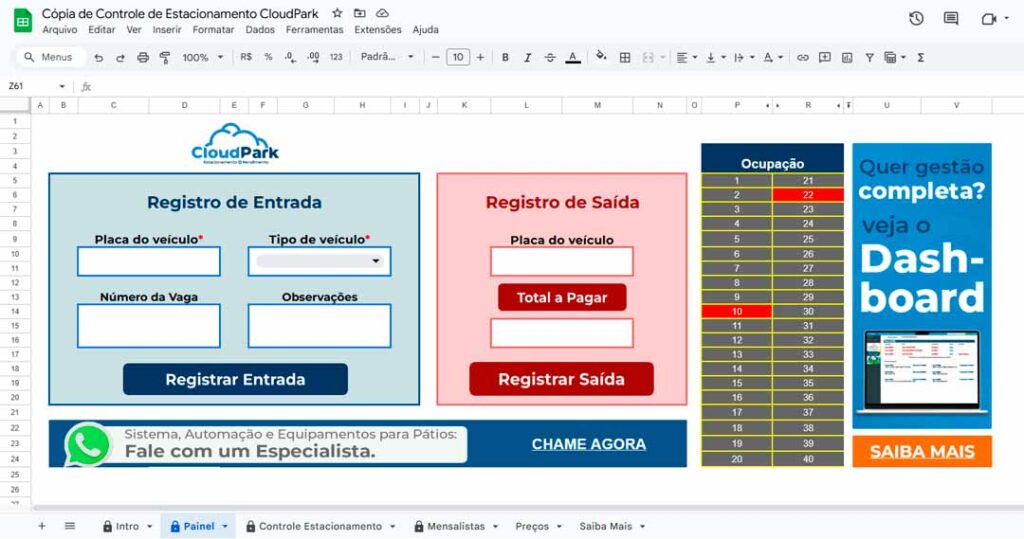Open the fill color bucket
This screenshot has height=539, width=1024.
(x=601, y=57)
